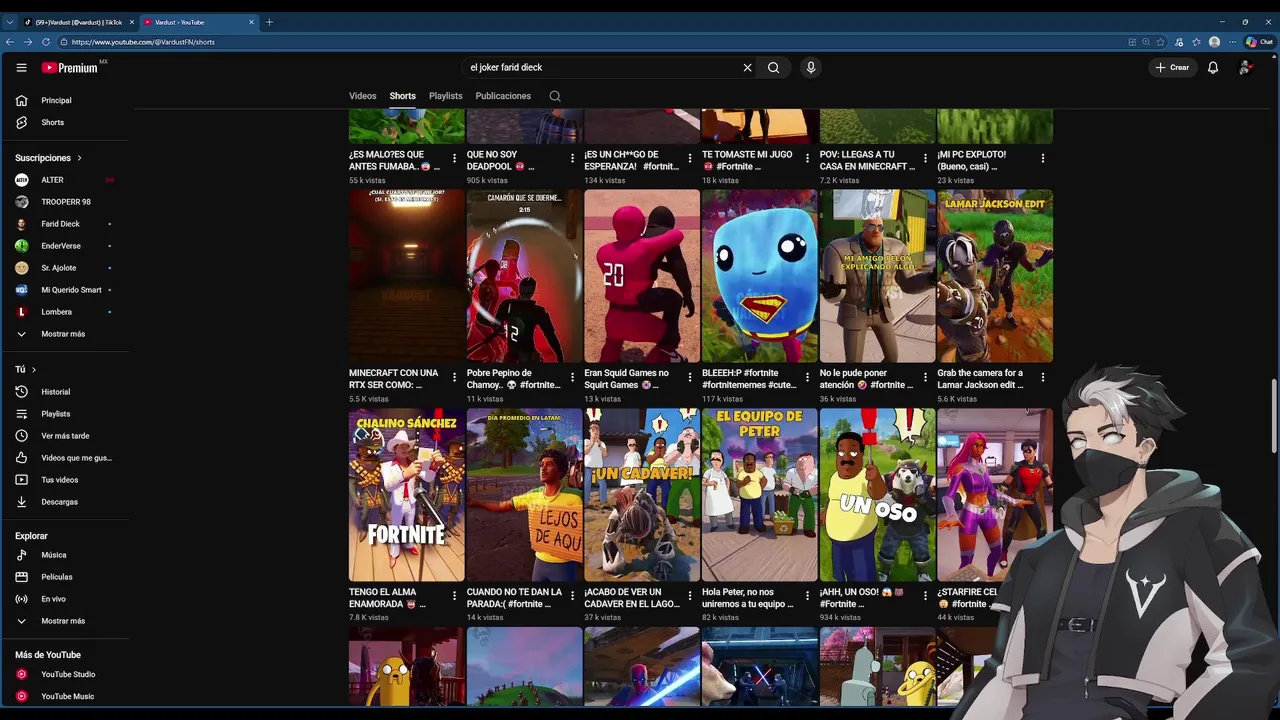Expand the Suscripciones section chevron
1280x720 pixels.
79,158
